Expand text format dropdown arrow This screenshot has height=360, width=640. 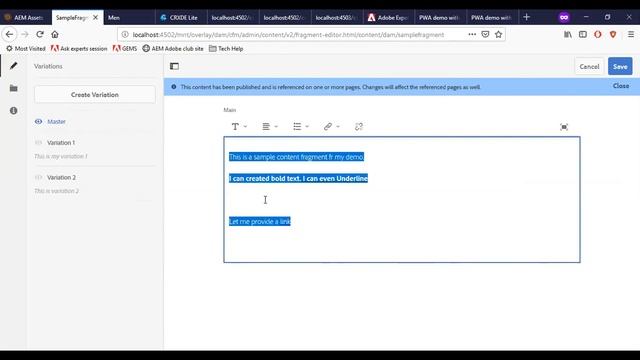coord(245,127)
